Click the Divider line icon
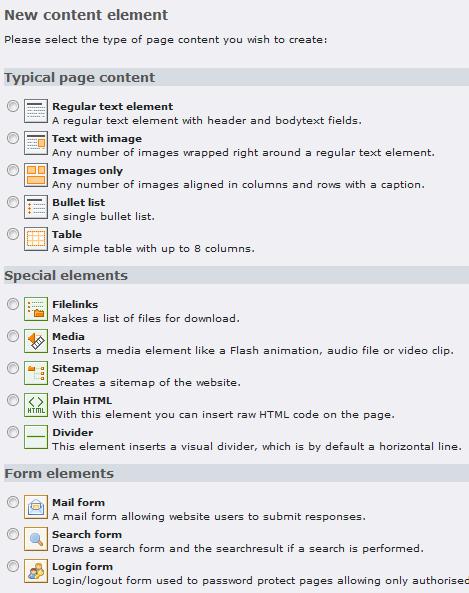469x593 pixels. pyautogui.click(x=36, y=437)
